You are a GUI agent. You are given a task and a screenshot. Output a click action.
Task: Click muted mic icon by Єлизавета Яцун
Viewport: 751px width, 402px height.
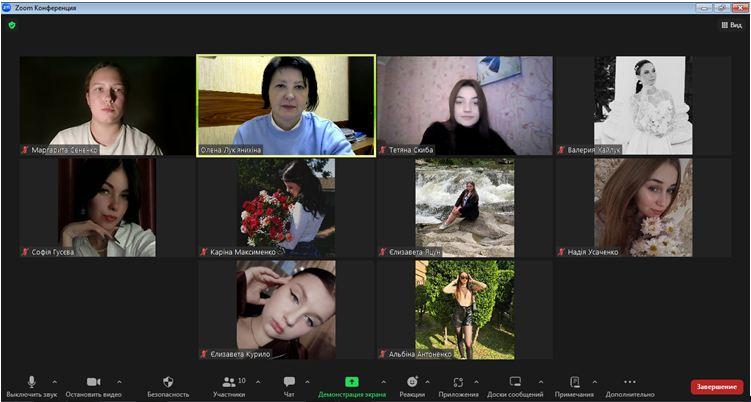pos(383,252)
